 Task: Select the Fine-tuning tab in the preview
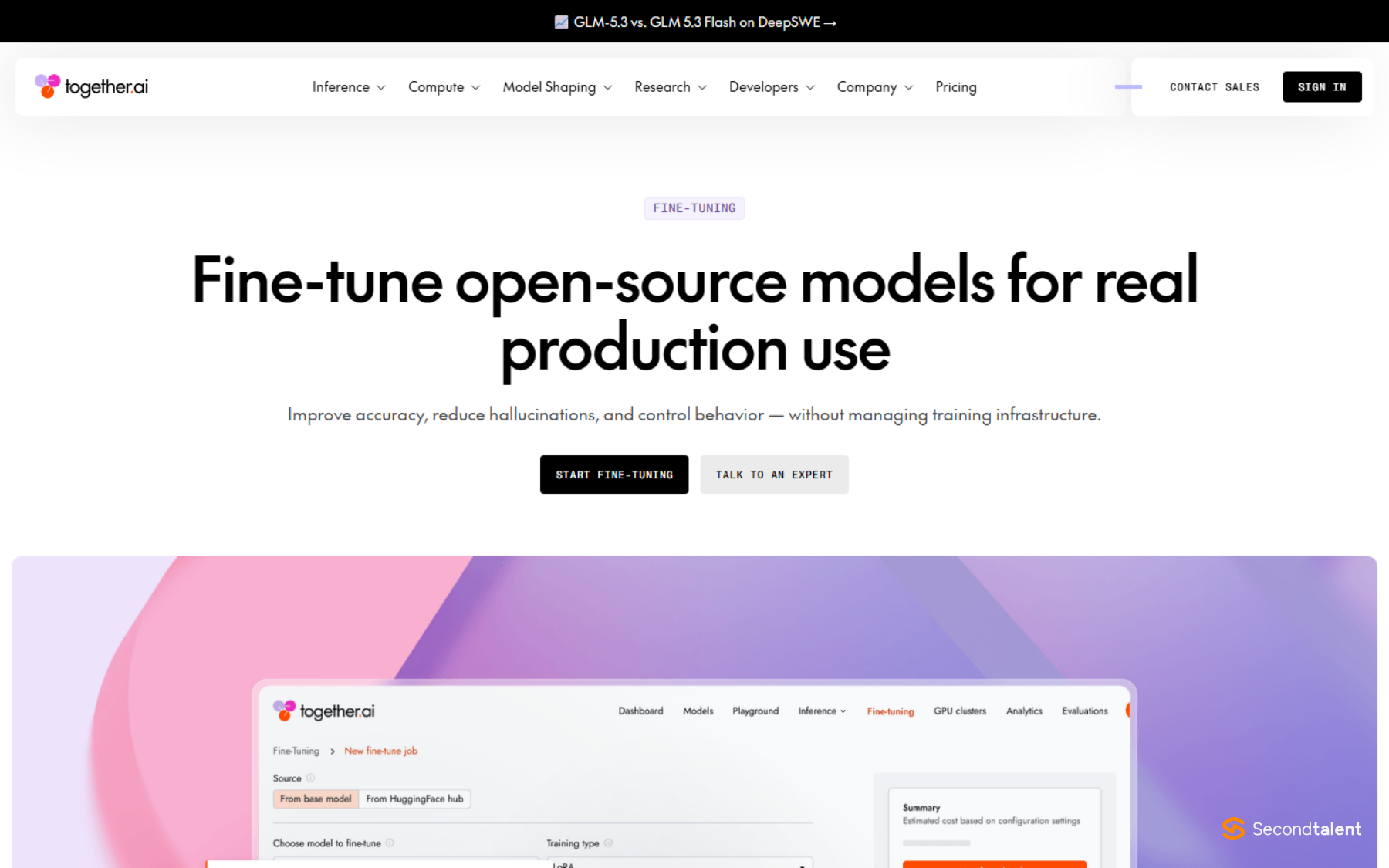point(891,711)
